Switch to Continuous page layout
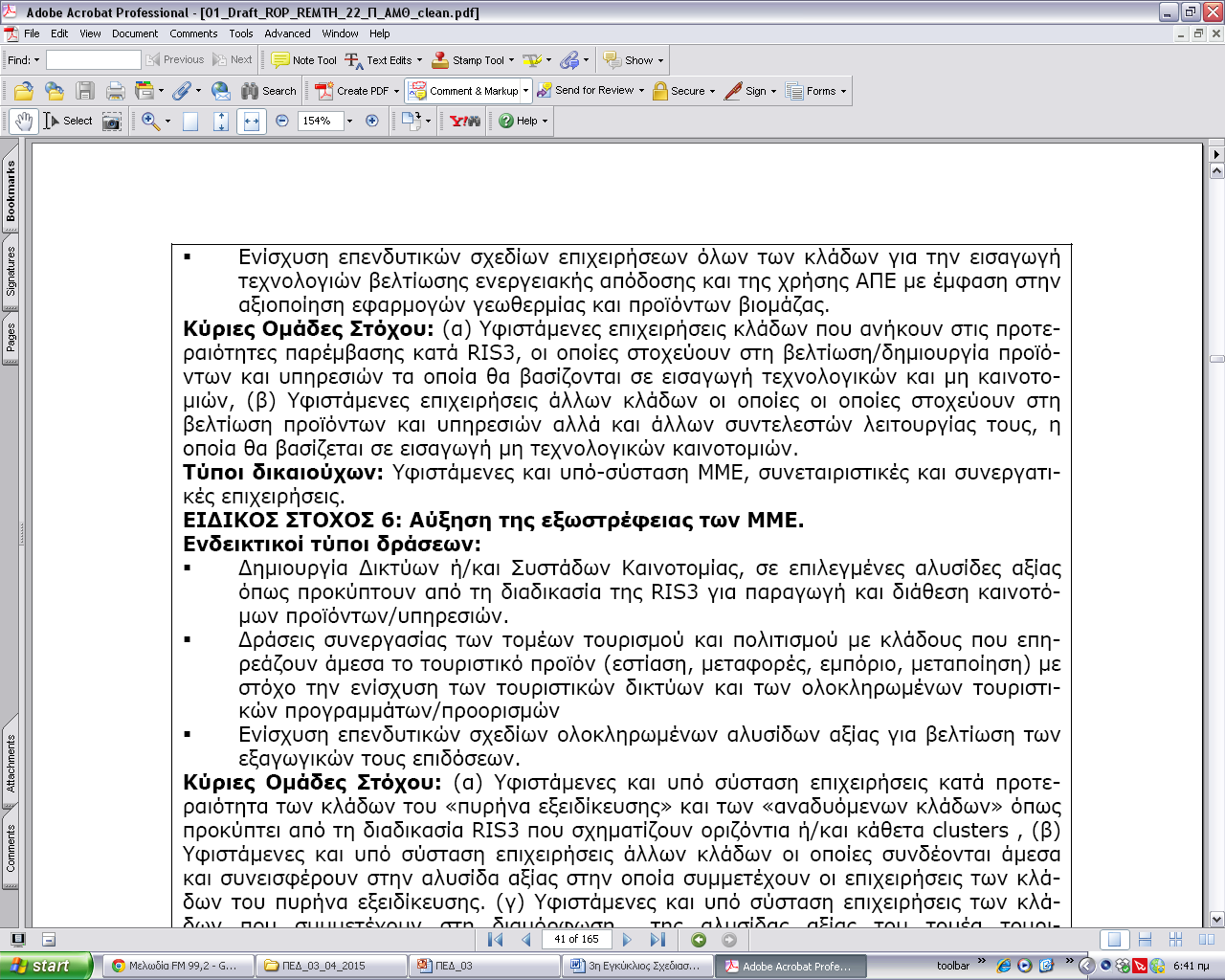This screenshot has height=980, width=1225. point(1145,940)
